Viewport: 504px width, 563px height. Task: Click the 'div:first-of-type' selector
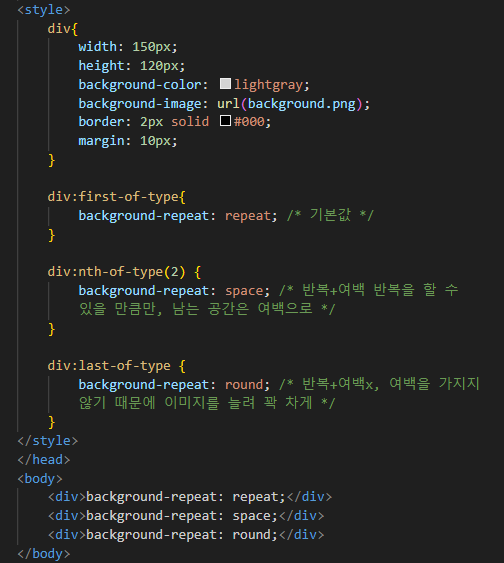[113, 197]
